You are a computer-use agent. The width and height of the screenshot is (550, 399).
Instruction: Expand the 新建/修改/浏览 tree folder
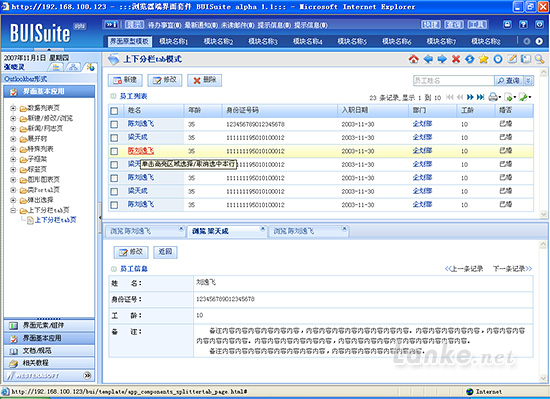click(13, 118)
